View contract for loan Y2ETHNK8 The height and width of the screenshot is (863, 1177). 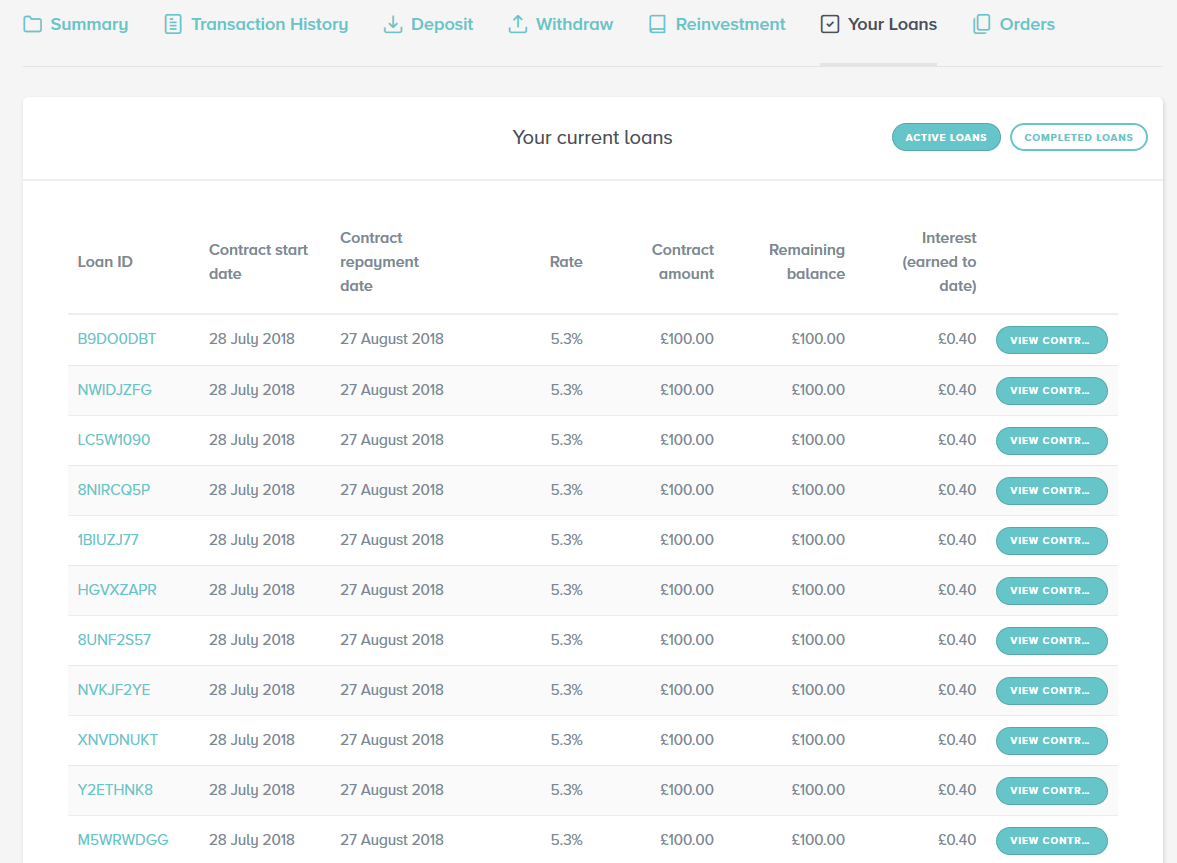[1052, 791]
